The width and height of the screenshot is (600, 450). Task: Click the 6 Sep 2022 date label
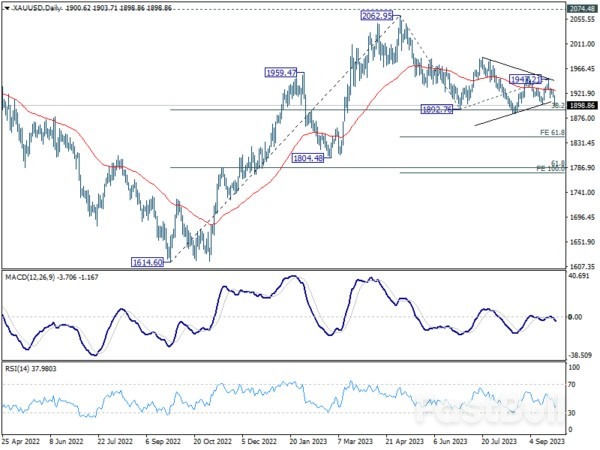click(163, 441)
